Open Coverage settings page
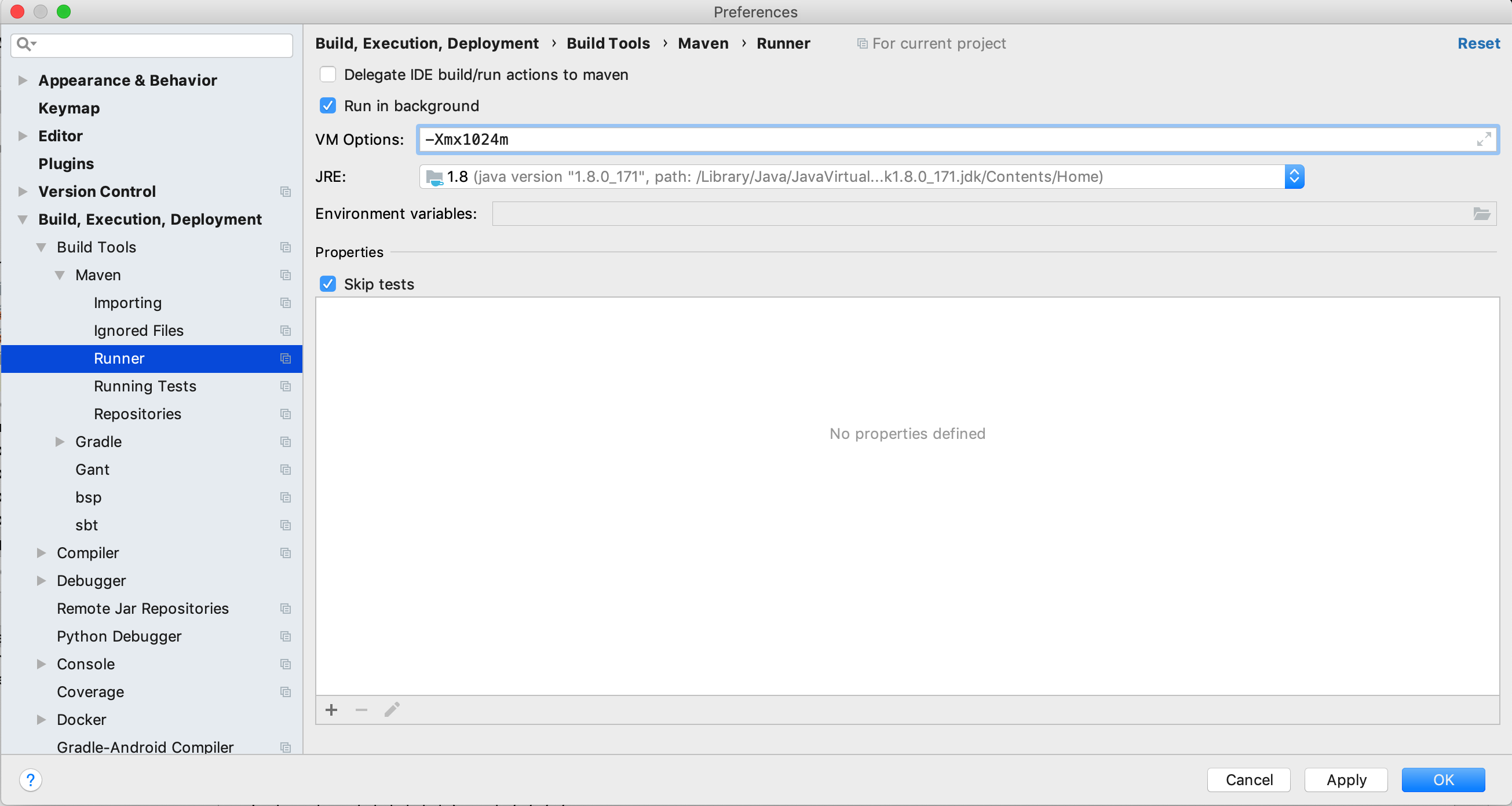 pos(90,692)
